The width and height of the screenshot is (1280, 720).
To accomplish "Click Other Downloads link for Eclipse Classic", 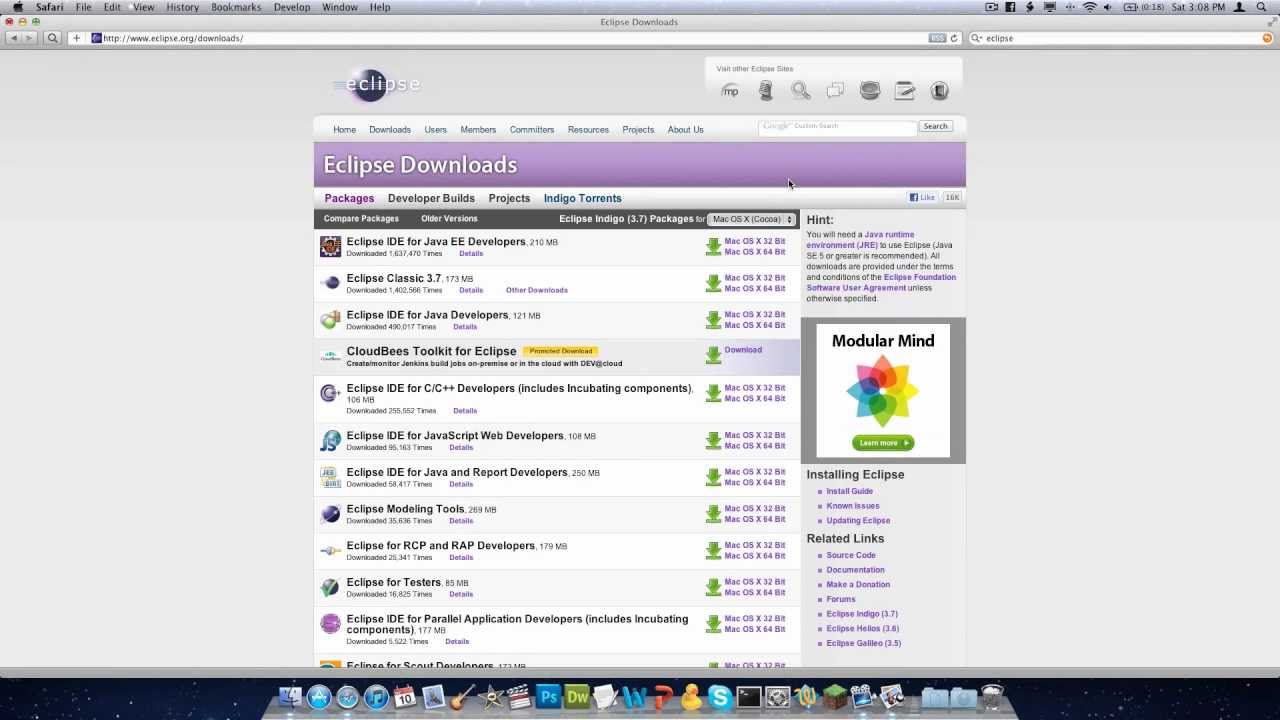I will 537,290.
